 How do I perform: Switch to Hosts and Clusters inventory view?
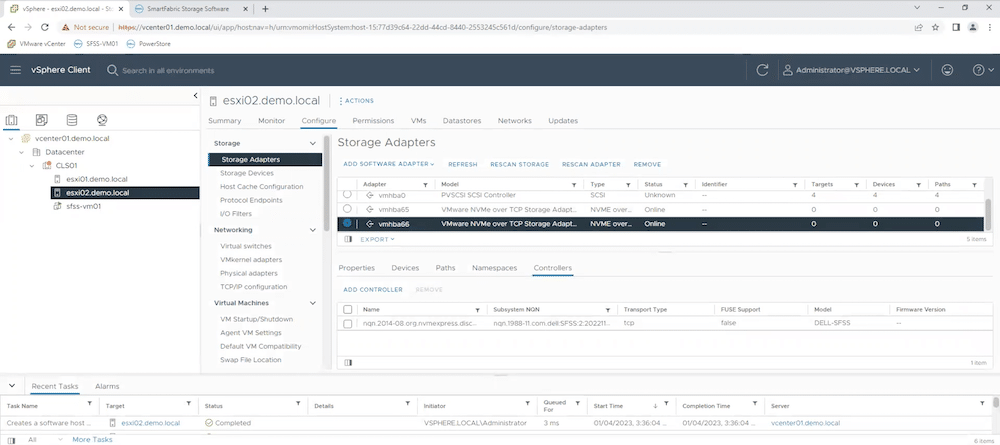(x=11, y=120)
